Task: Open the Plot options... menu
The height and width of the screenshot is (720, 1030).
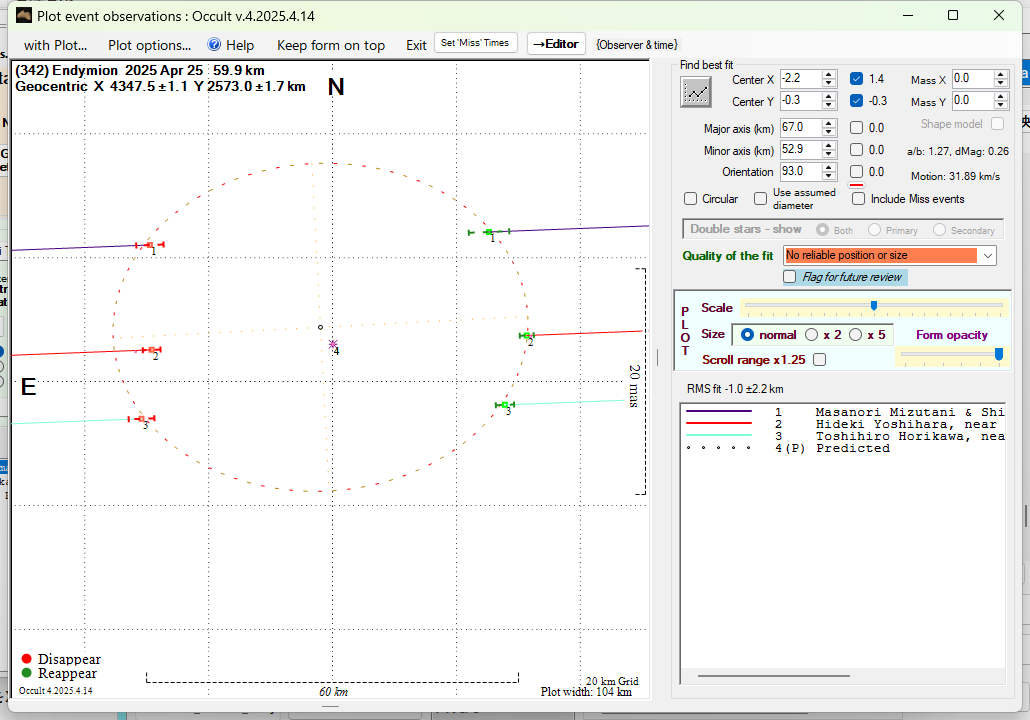Action: [x=149, y=45]
